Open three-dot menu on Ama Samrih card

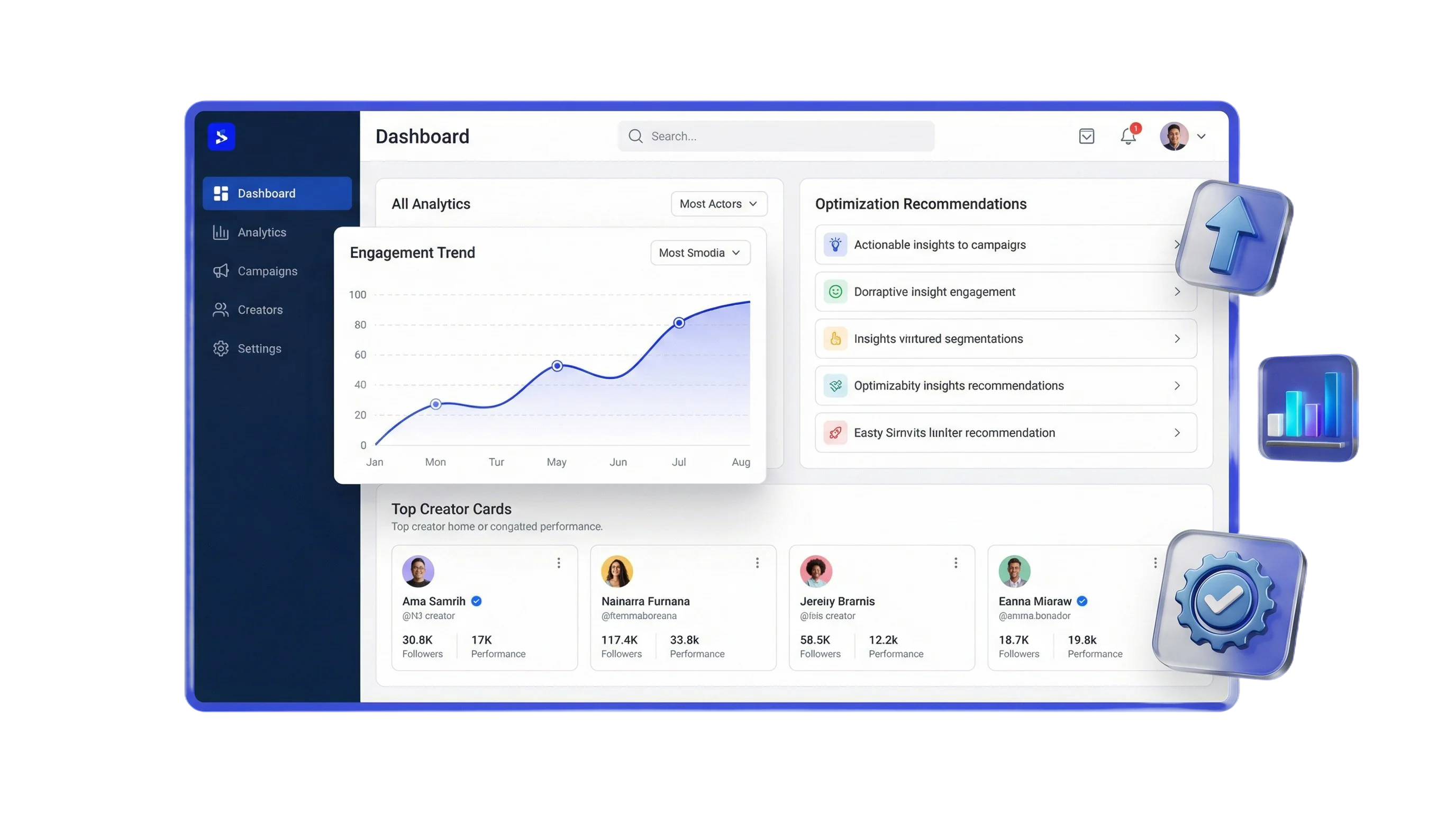click(559, 563)
